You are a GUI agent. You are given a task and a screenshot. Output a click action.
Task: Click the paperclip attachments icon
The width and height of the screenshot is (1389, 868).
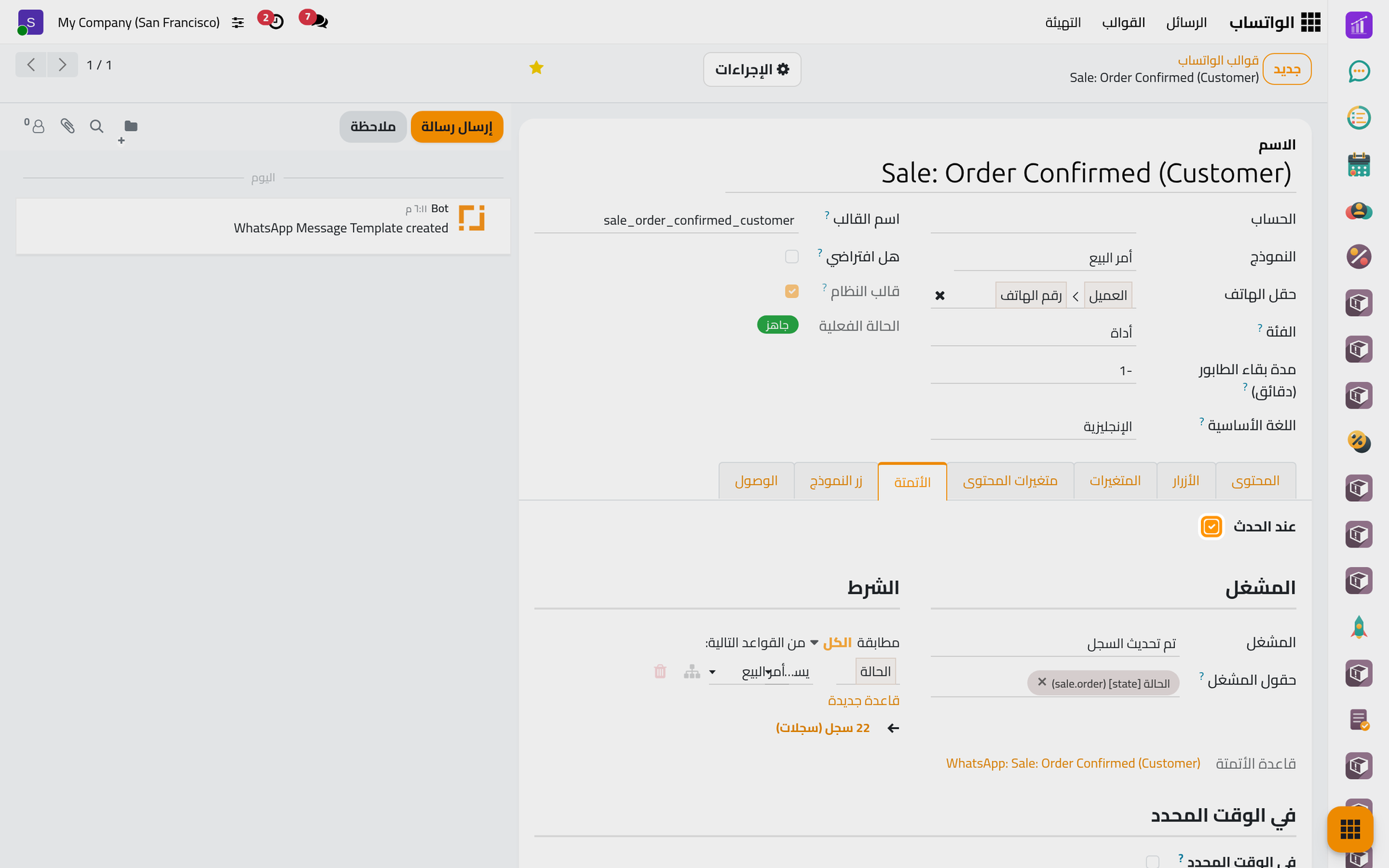(x=67, y=127)
